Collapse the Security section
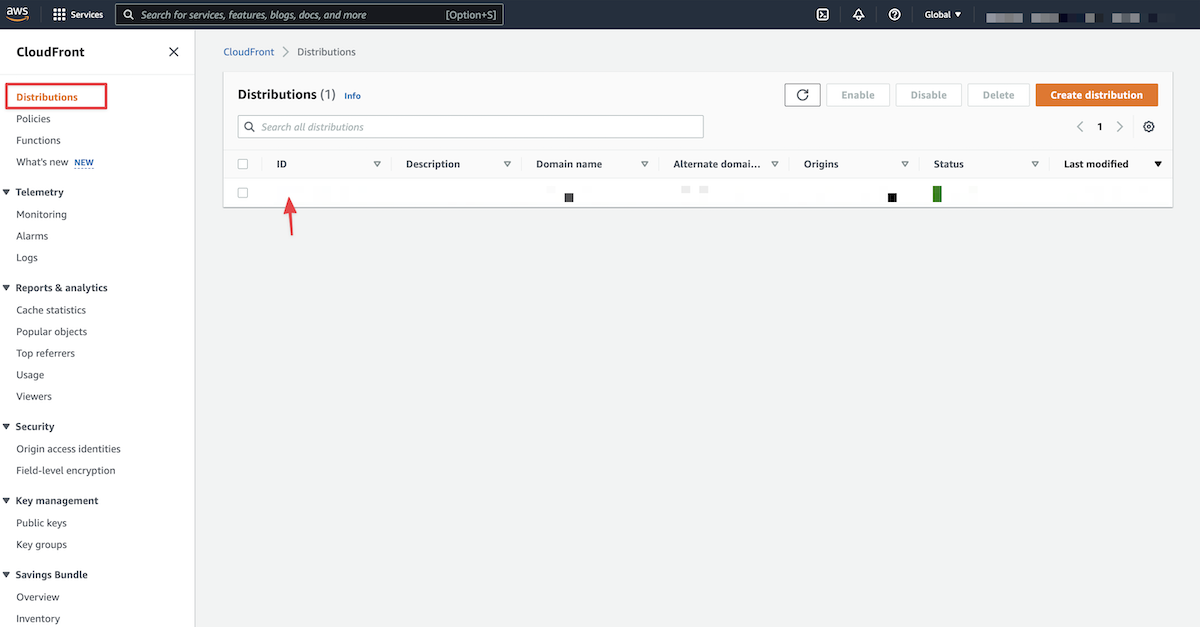 click(7, 427)
